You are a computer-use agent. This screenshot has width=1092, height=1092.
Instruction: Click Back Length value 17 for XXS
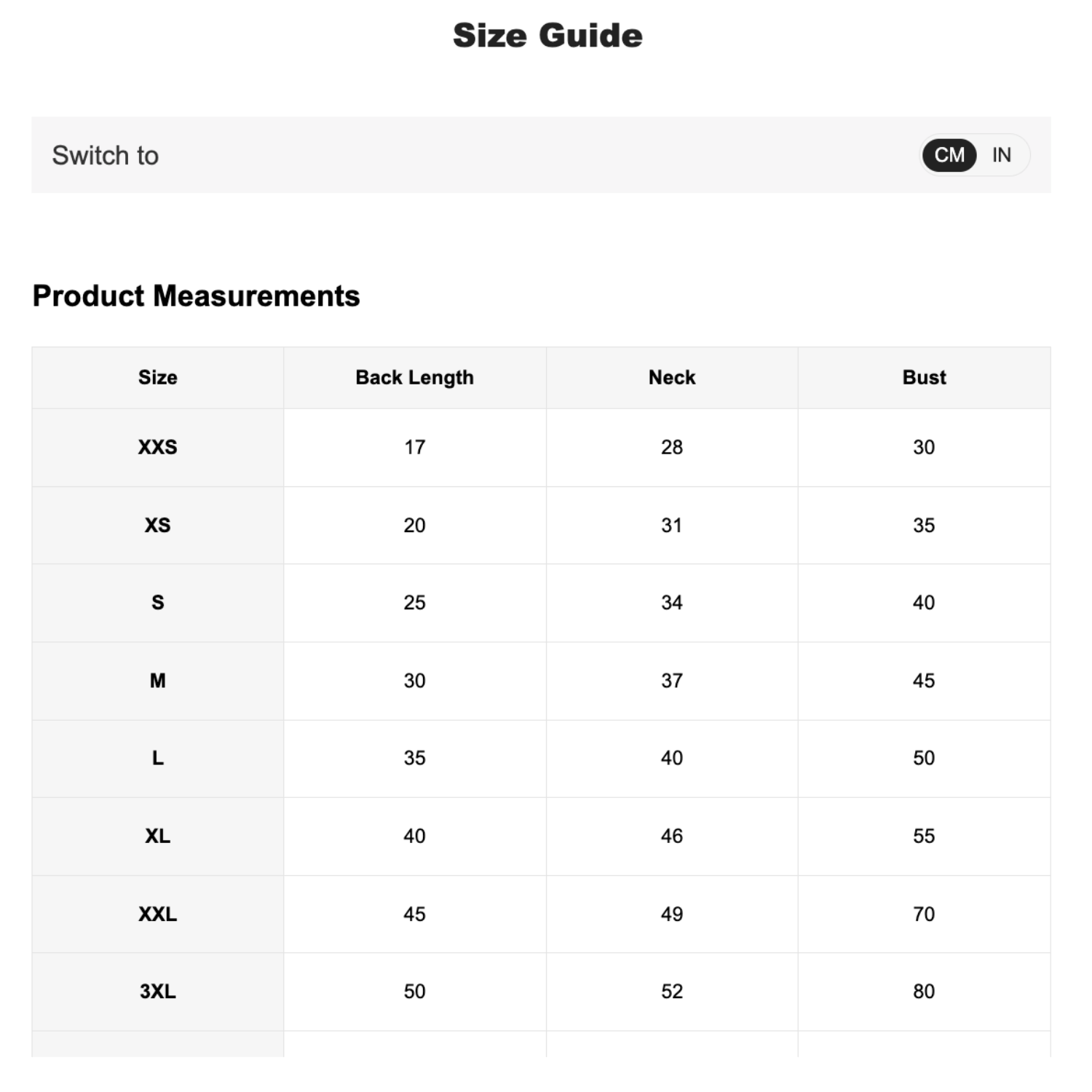[414, 447]
